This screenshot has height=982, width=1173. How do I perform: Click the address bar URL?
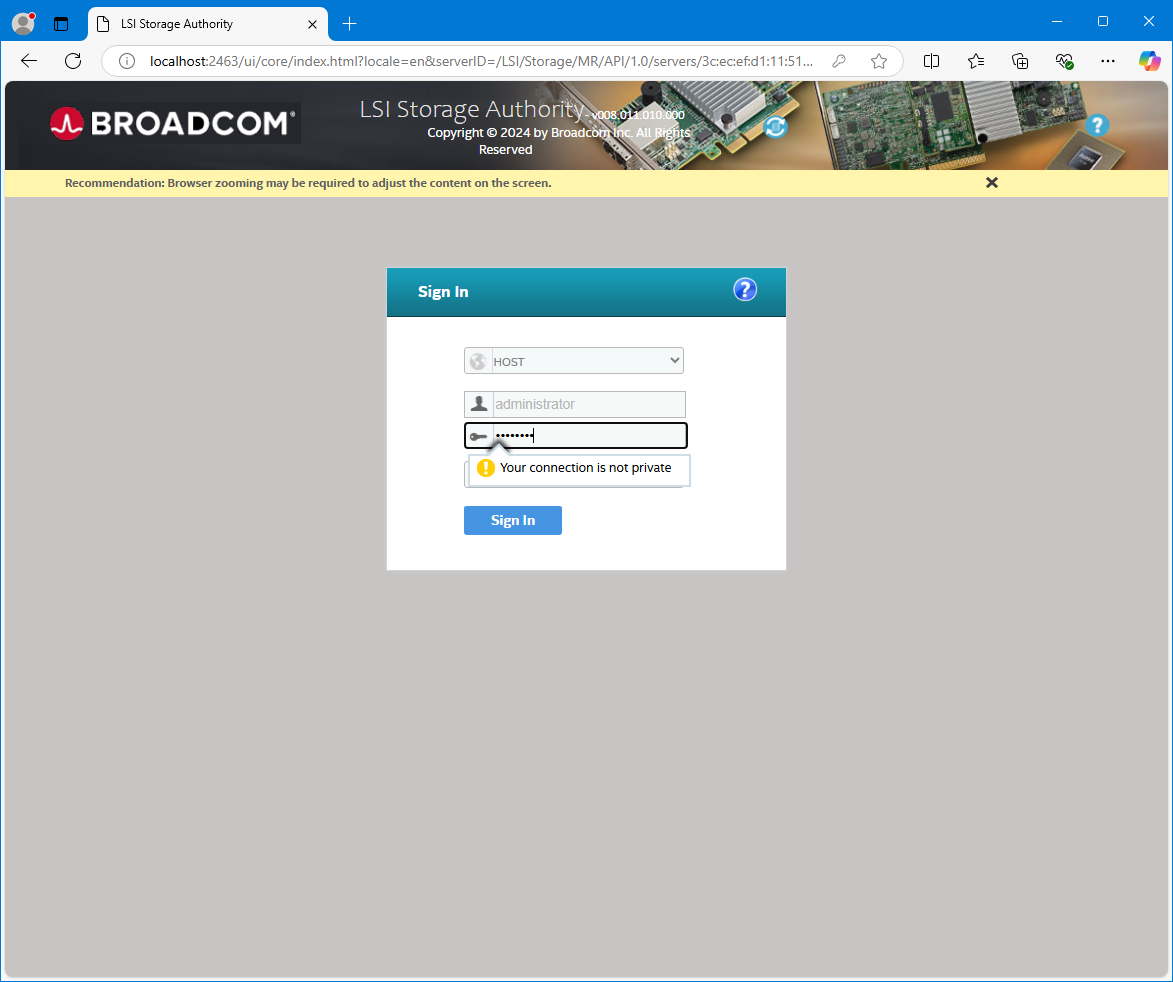click(481, 61)
